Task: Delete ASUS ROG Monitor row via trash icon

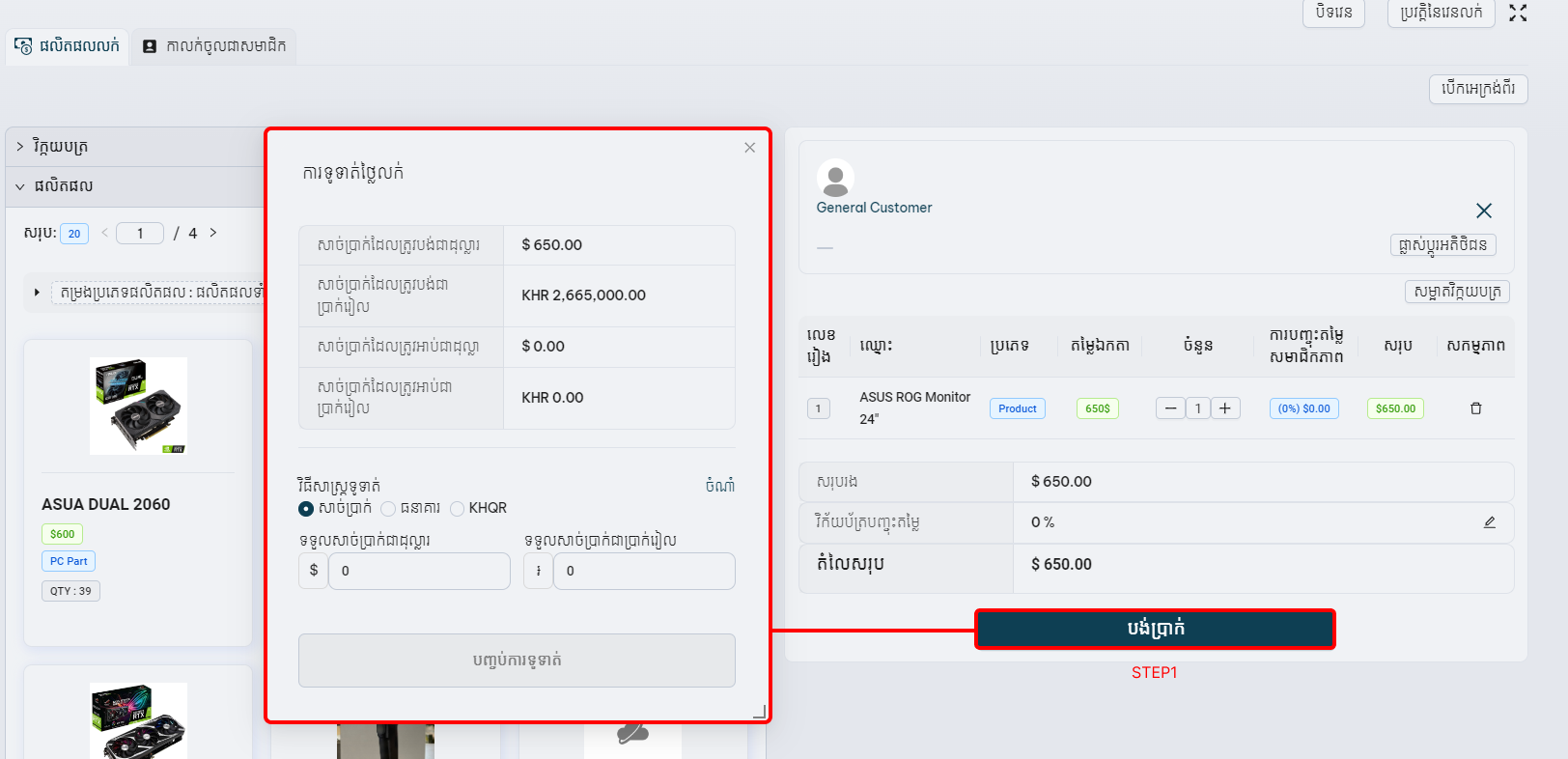Action: pyautogui.click(x=1475, y=408)
